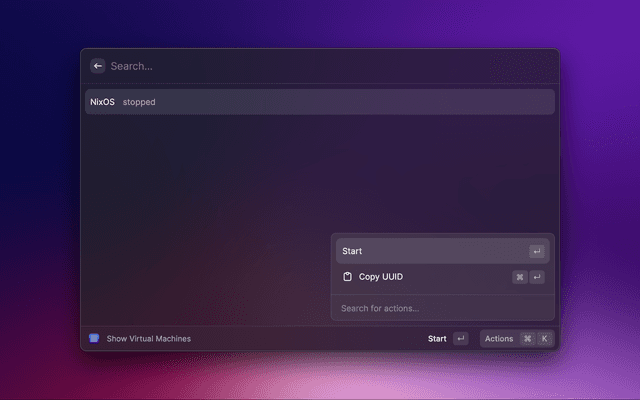Click the Show Virtual Machines label

click(x=148, y=339)
